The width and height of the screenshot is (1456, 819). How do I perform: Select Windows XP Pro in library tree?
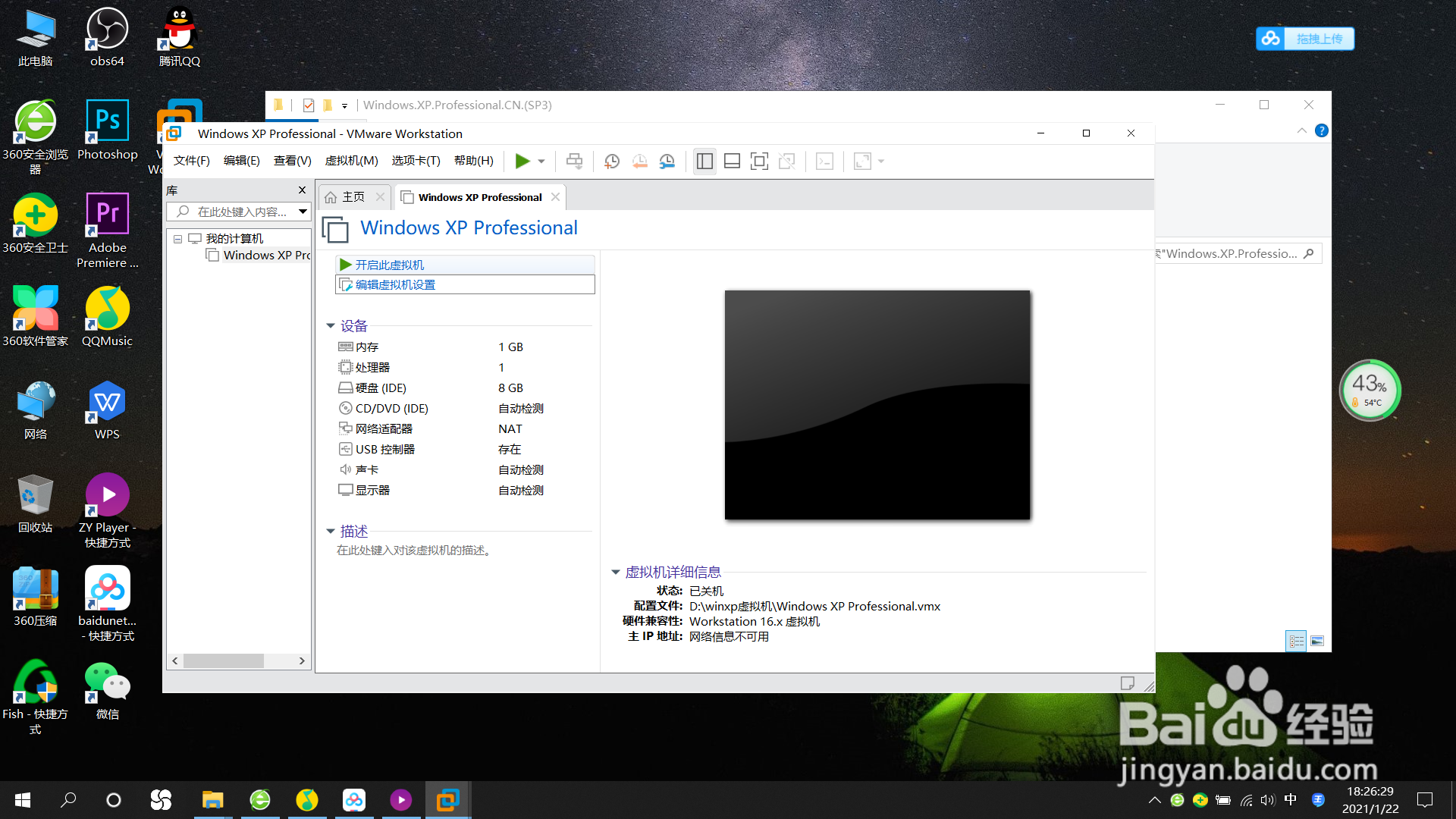pos(259,256)
